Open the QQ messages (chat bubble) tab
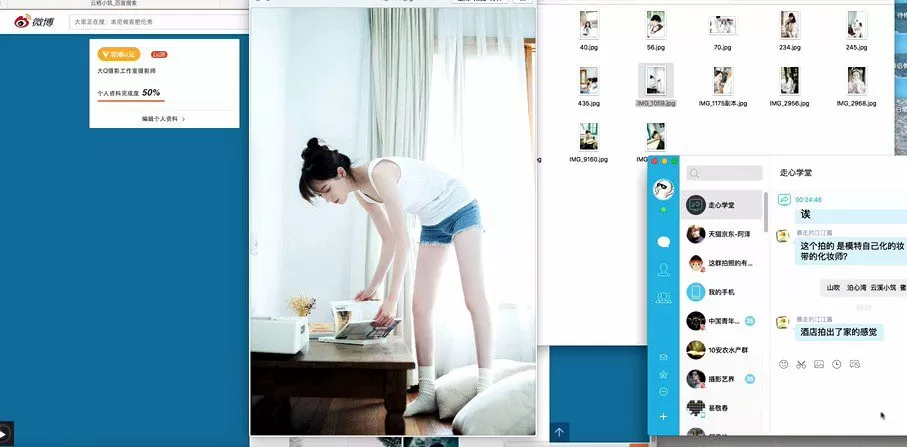 tap(662, 242)
